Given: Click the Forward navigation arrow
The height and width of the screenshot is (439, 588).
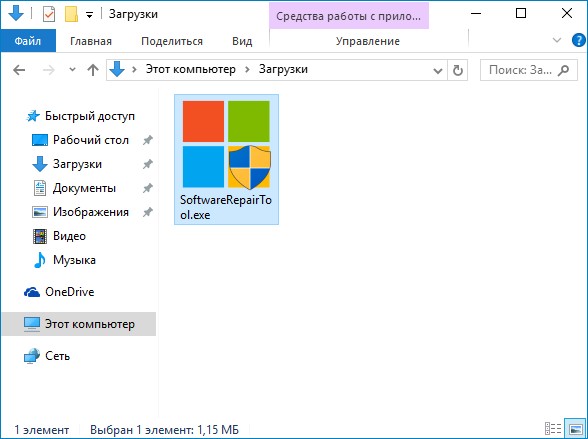Looking at the screenshot, I should pos(49,70).
